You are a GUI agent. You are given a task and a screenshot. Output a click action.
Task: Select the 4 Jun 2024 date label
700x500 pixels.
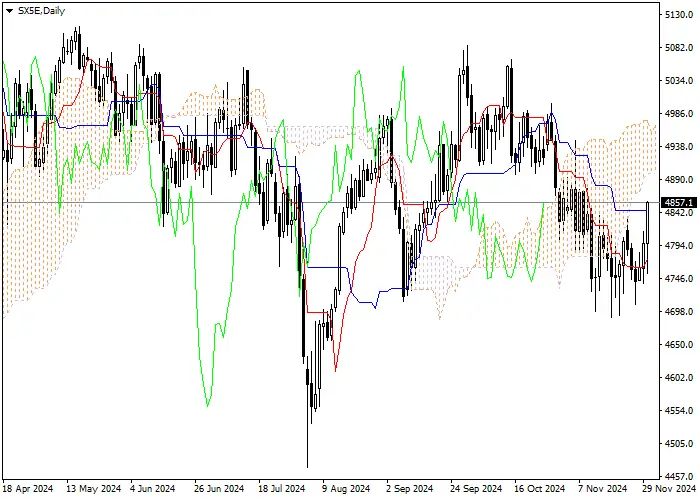(x=153, y=489)
